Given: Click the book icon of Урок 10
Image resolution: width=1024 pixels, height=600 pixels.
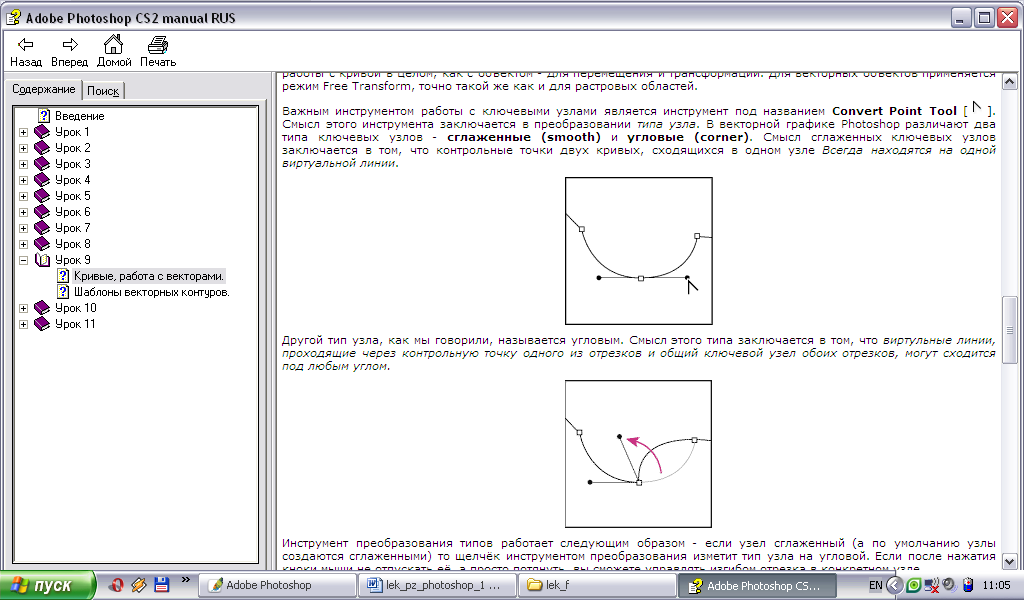Looking at the screenshot, I should 42,308.
